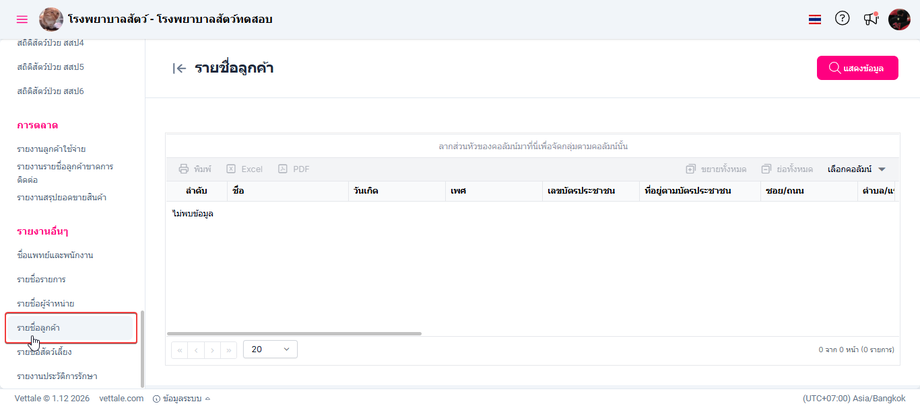Expand all groups with ขยายทั้งหมด
Screen dimensions: 920x408
716,169
